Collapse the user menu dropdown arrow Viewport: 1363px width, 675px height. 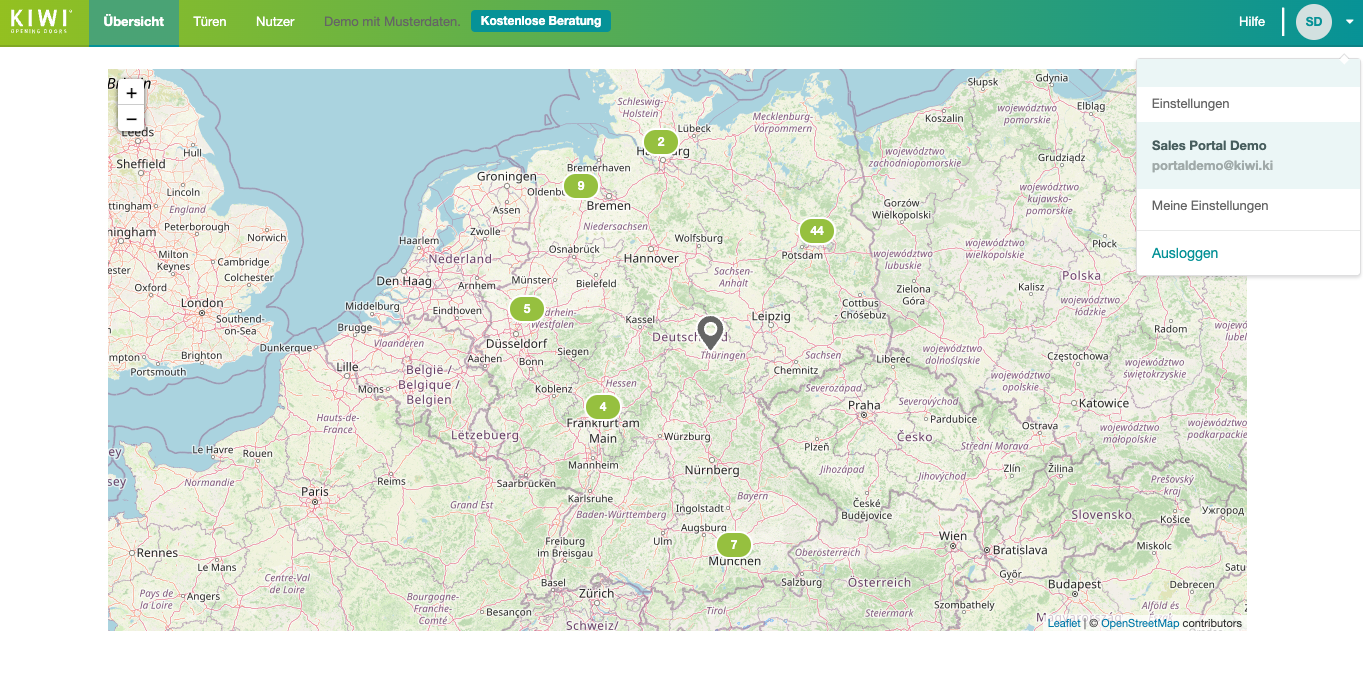pos(1349,22)
